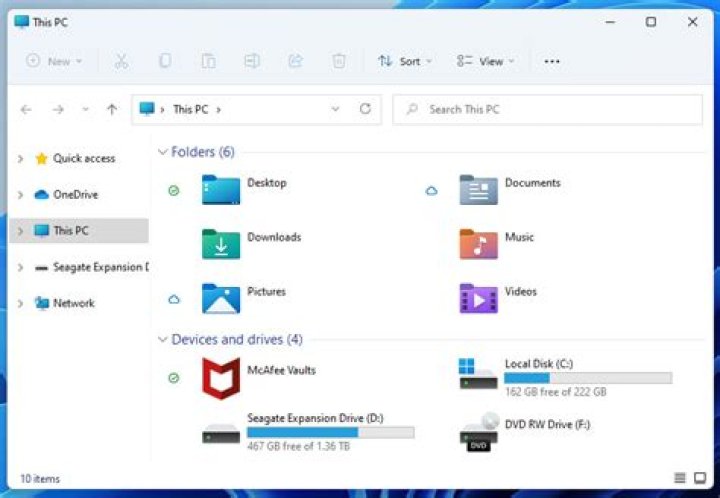Open the Sort menu

404,61
